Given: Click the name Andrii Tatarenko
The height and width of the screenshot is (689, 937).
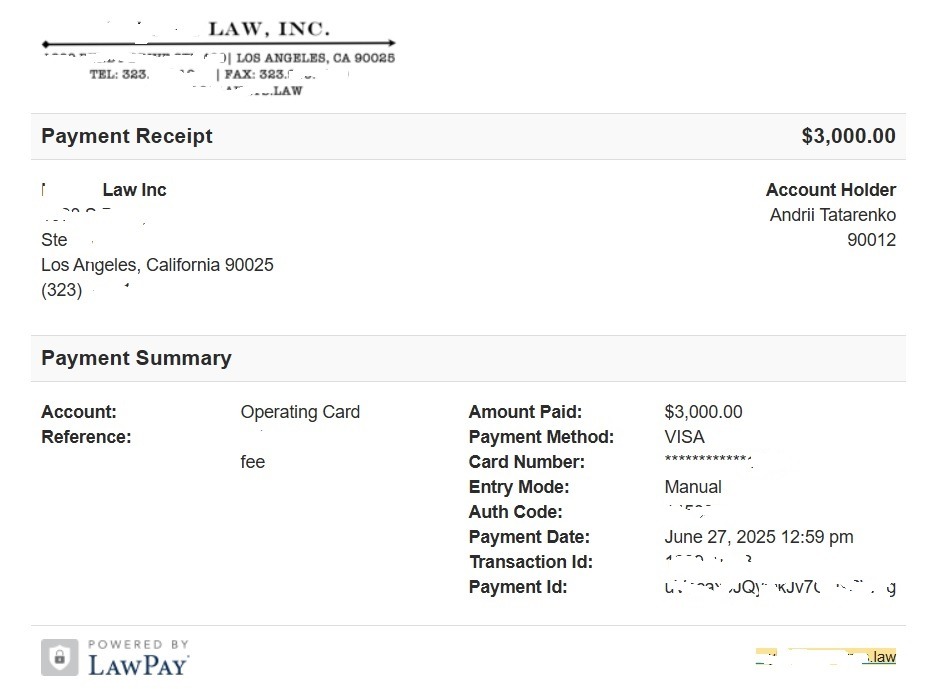Looking at the screenshot, I should [x=832, y=215].
